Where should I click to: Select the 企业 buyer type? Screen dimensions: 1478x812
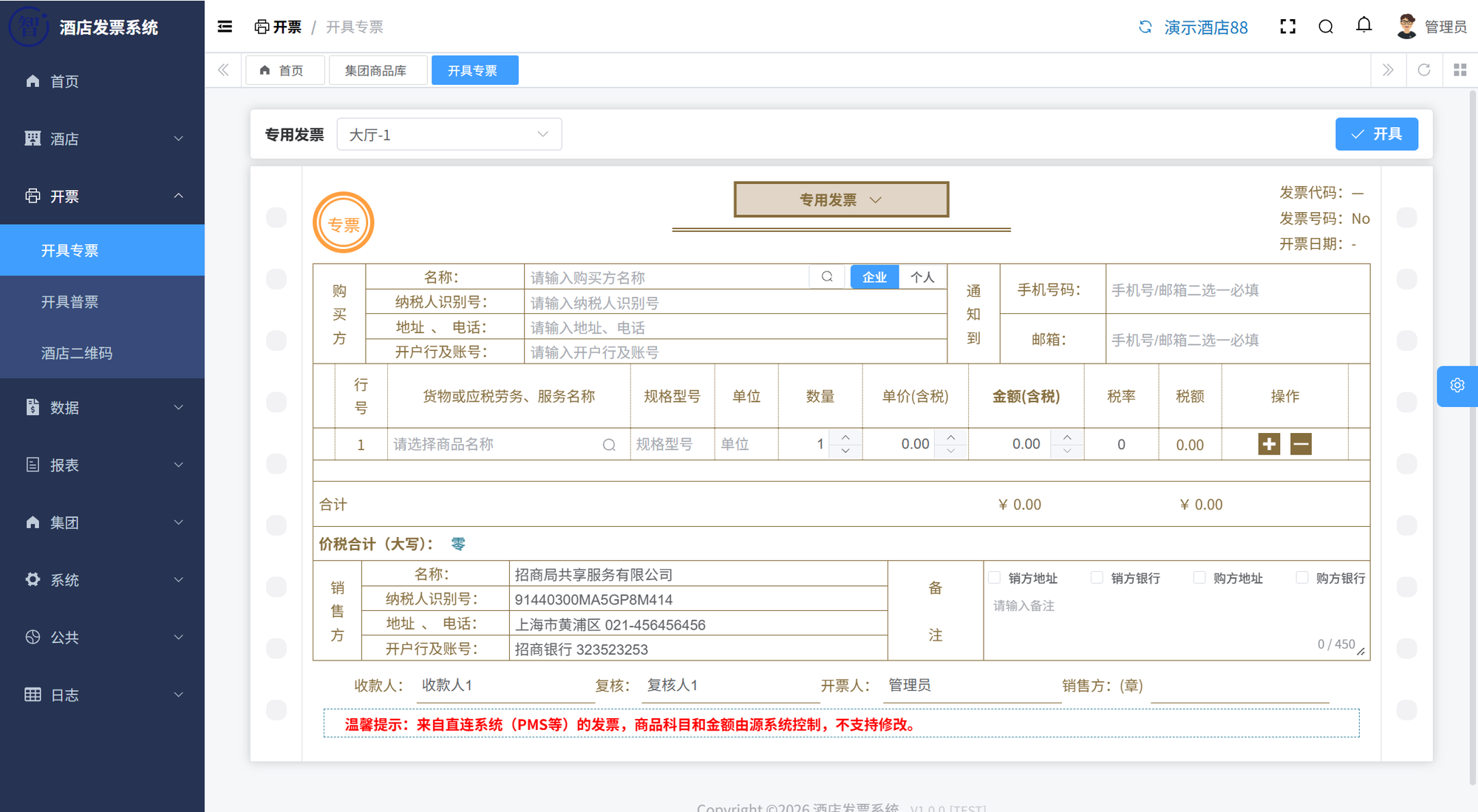[874, 277]
